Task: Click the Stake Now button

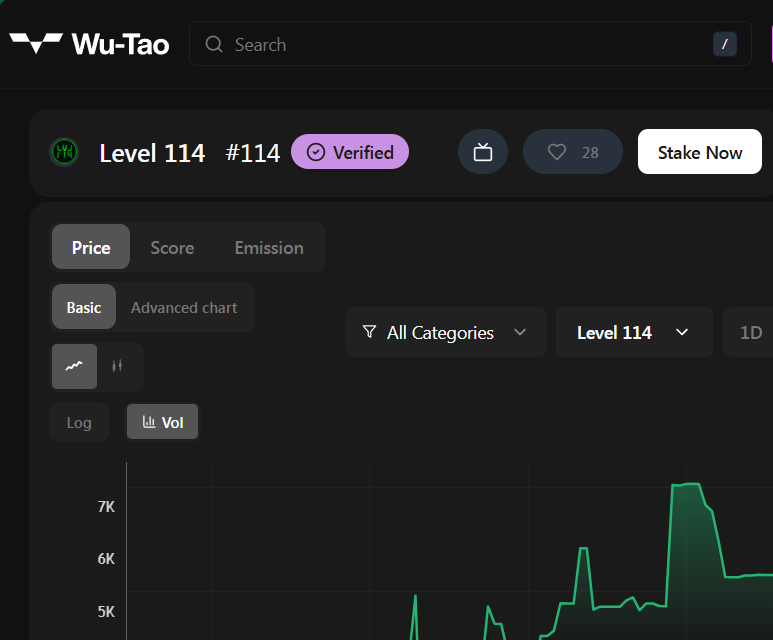Action: point(700,152)
